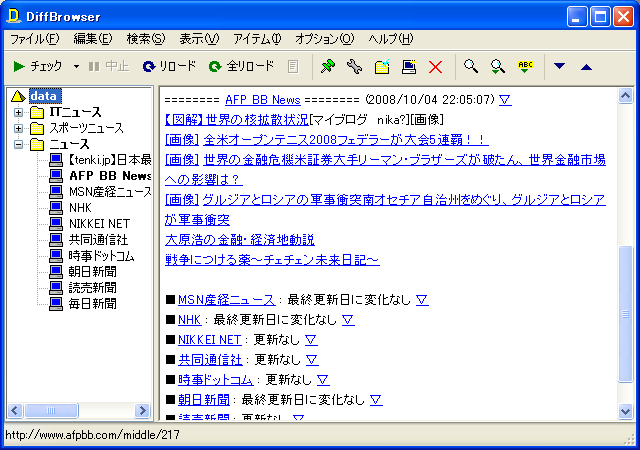This screenshot has width=640, height=450.
Task: Click the magnifying glass search icon
Action: pyautogui.click(x=470, y=66)
